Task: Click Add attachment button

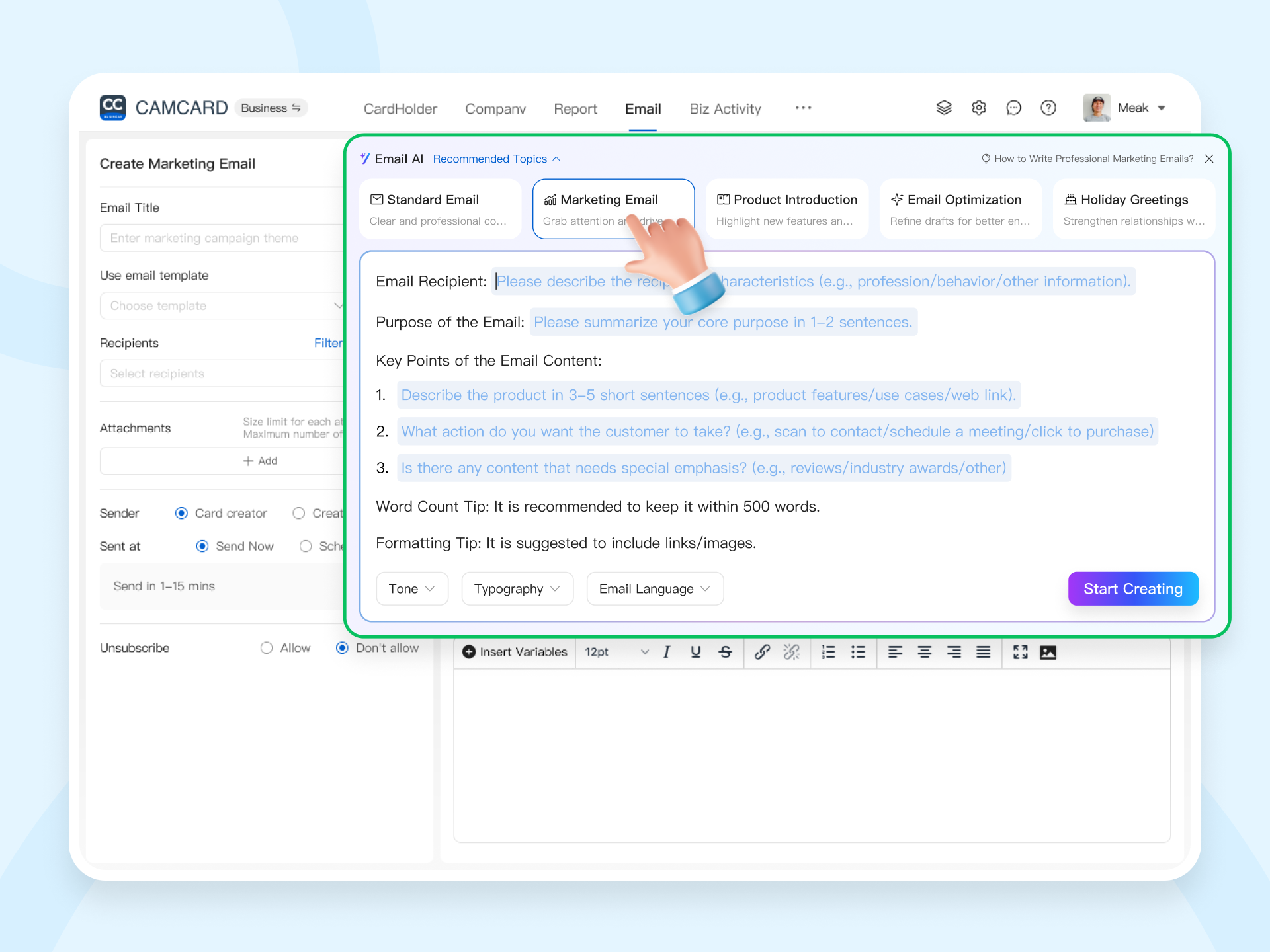Action: [x=222, y=461]
